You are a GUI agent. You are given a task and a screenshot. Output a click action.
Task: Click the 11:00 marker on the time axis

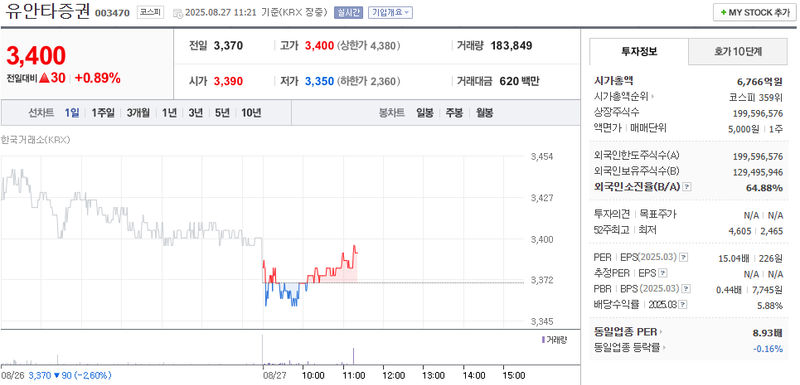click(353, 375)
